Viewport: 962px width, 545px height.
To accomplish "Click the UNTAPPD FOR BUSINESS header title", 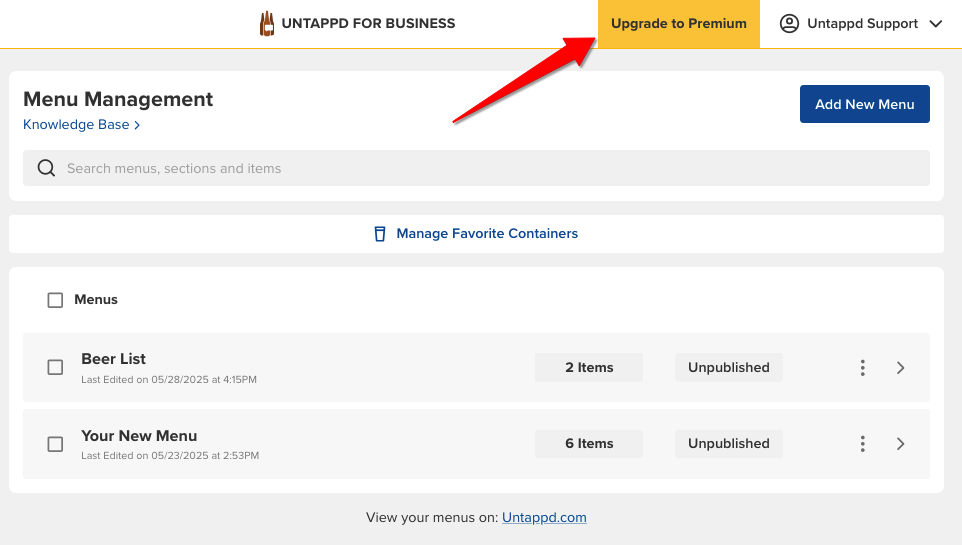I will coord(368,23).
